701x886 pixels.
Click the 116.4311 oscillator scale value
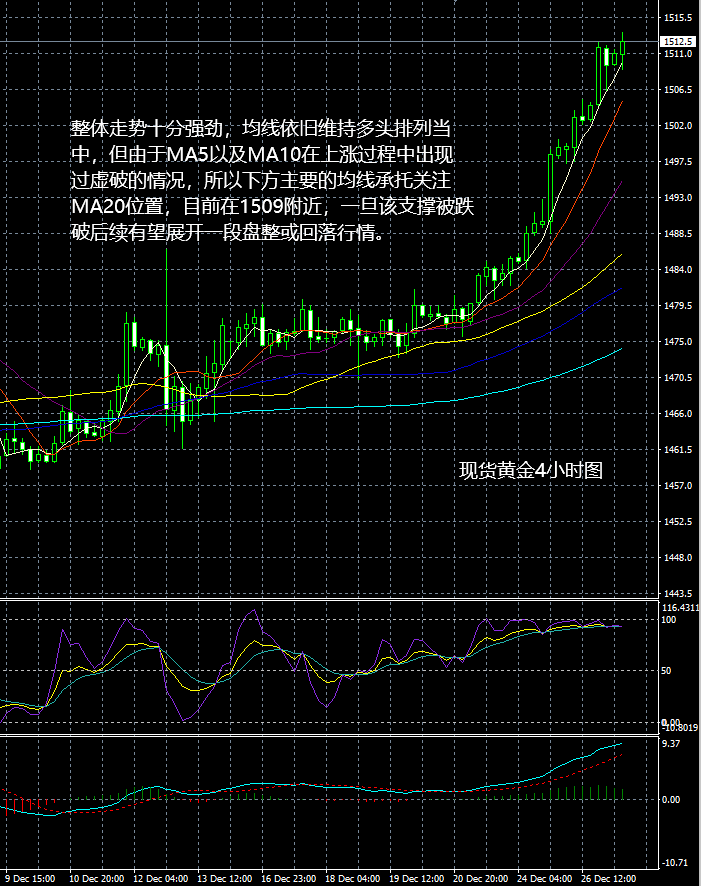(x=681, y=608)
